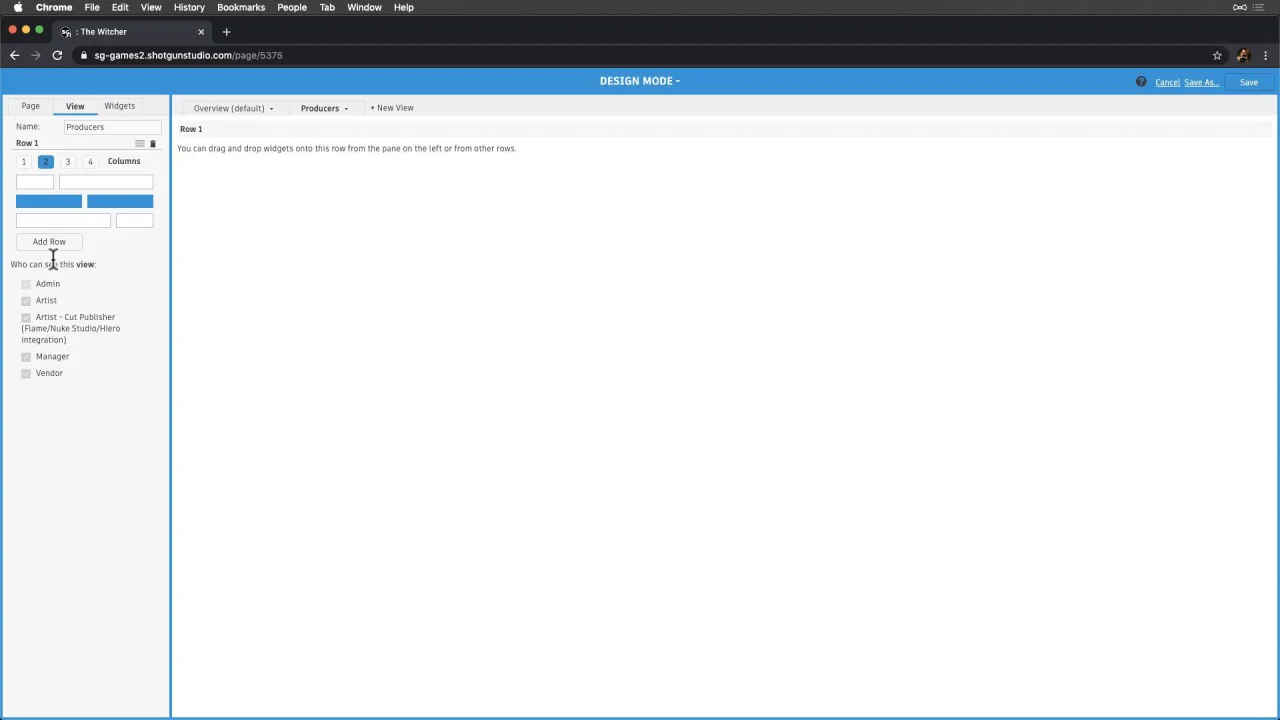The width and height of the screenshot is (1280, 720).
Task: Open the History menu in menu bar
Action: [x=189, y=7]
